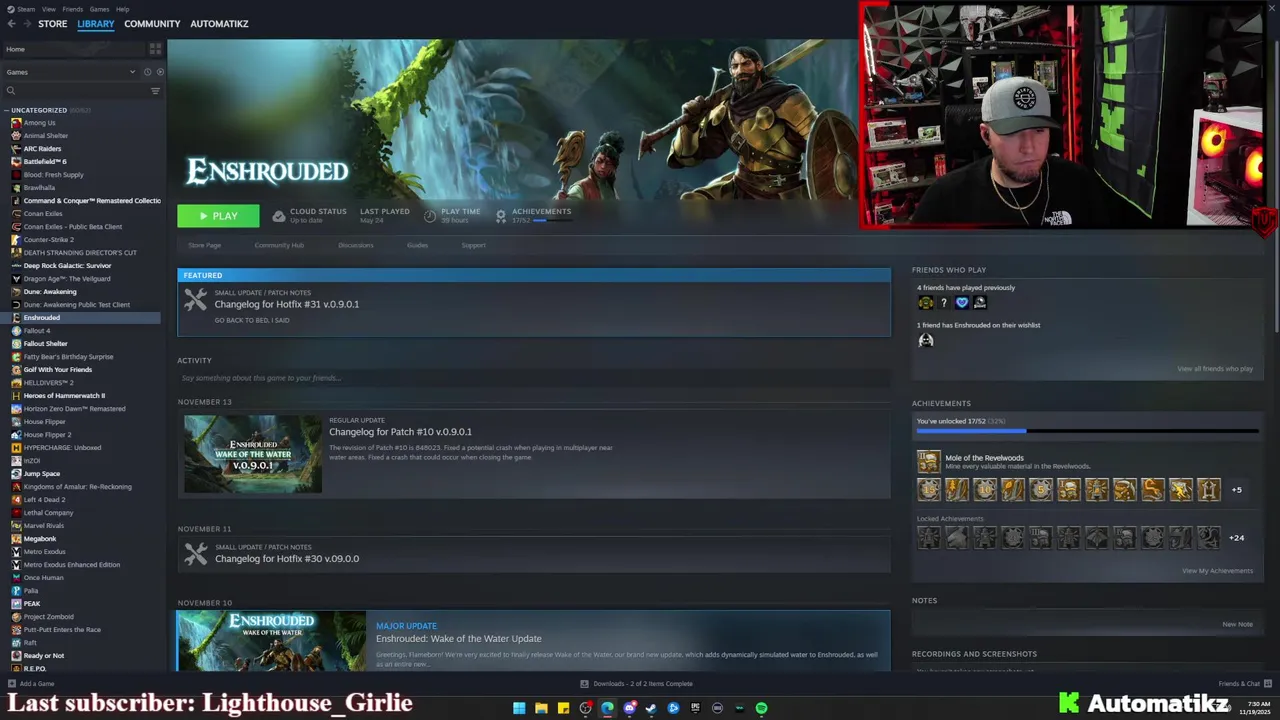Click the last unlocked achievement icon before +5

(1209, 490)
